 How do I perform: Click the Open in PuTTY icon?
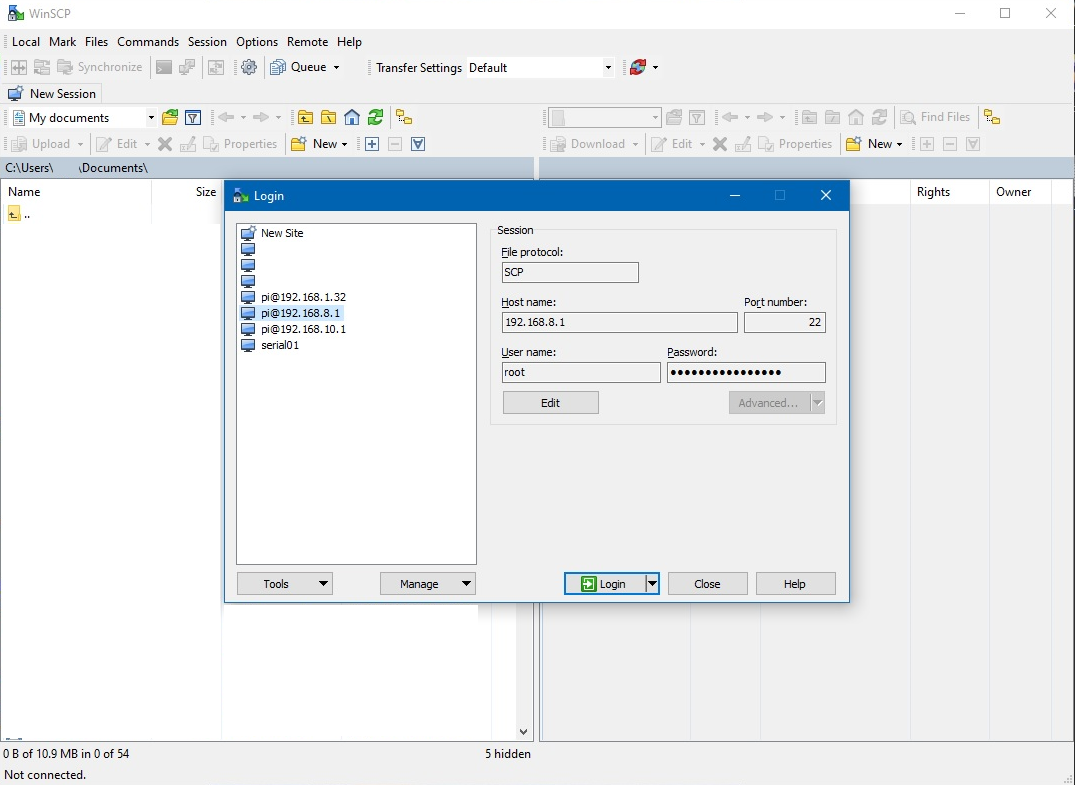pos(186,67)
